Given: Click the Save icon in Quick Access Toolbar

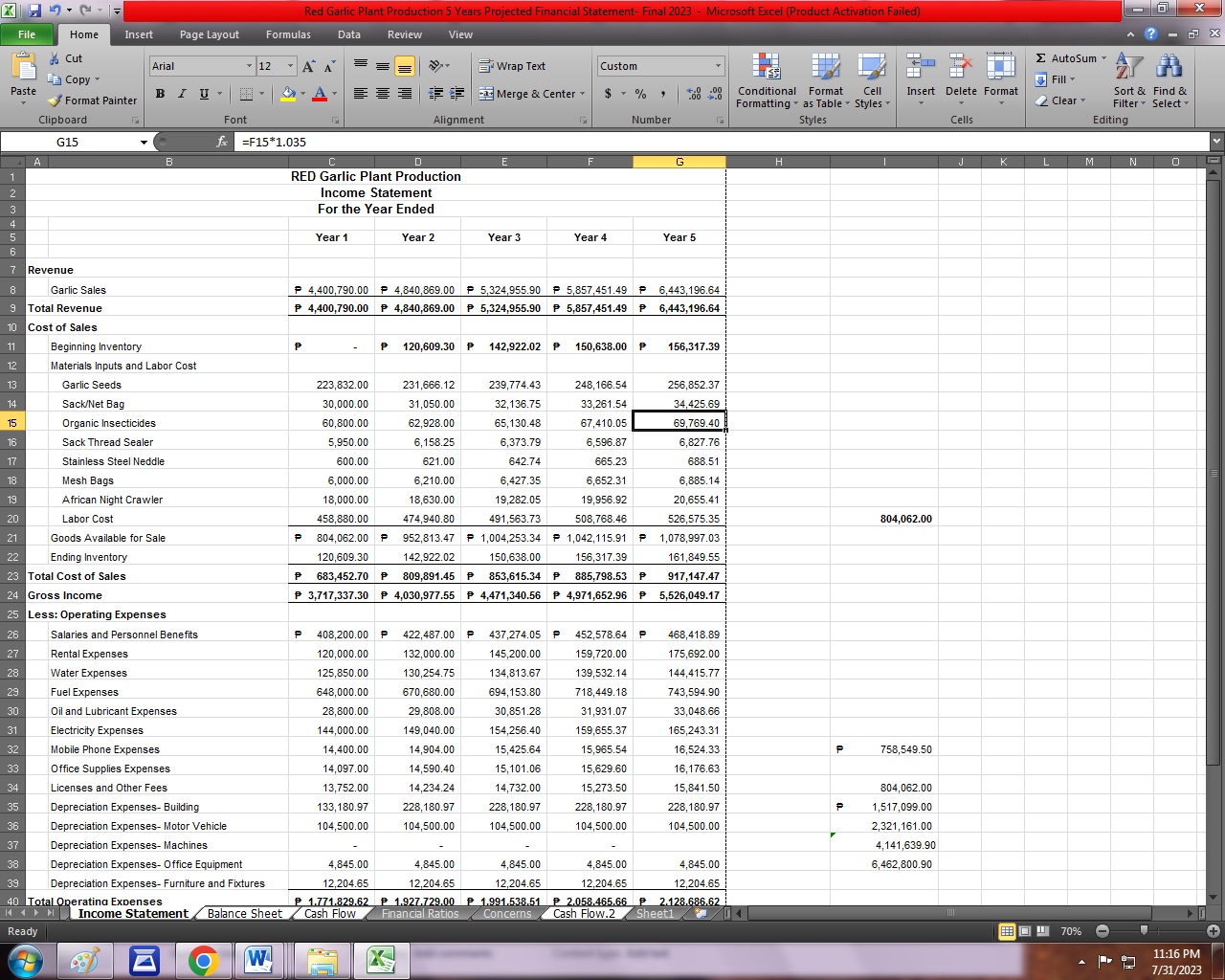Looking at the screenshot, I should [35, 11].
